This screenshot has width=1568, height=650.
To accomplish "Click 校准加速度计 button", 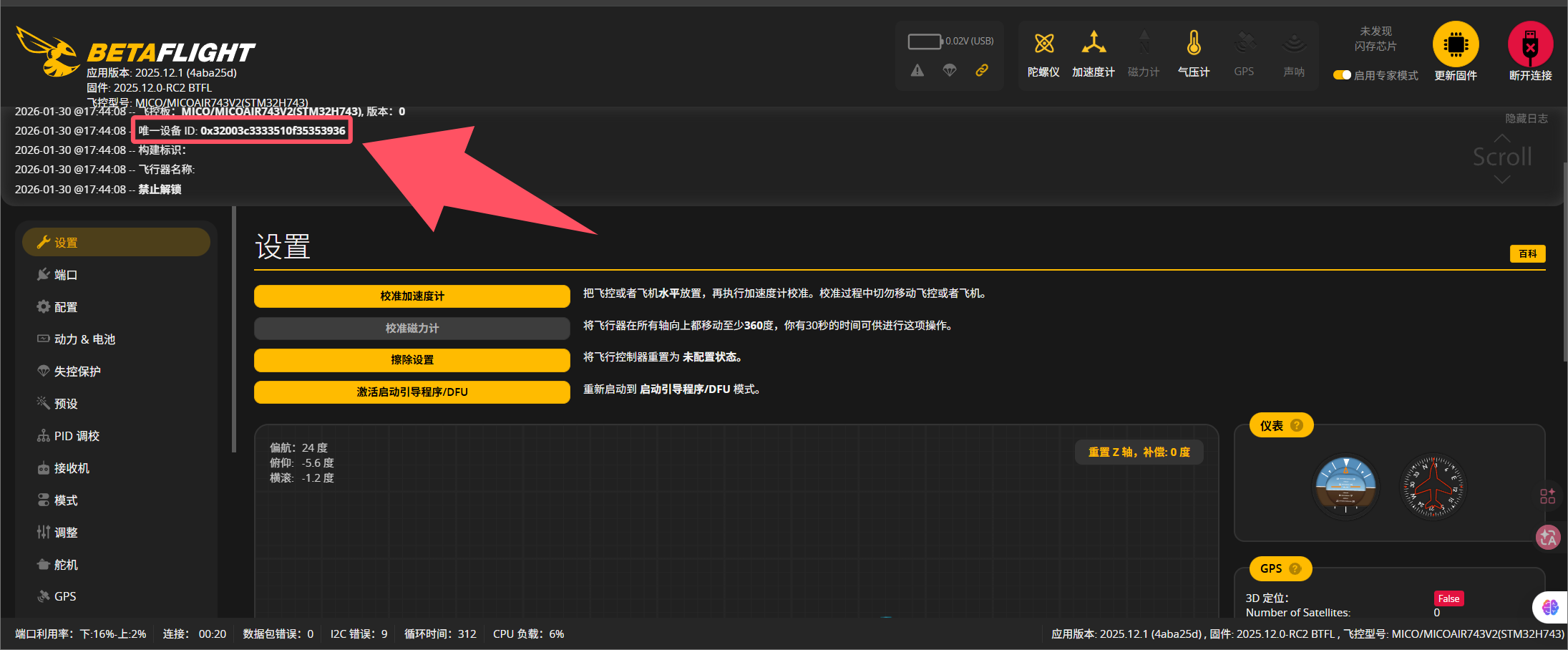I will click(x=412, y=296).
